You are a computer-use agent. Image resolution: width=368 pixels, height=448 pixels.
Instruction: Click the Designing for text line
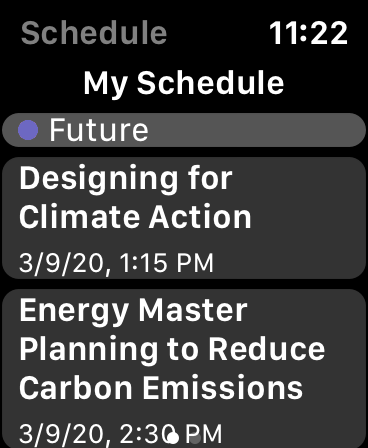pos(126,179)
